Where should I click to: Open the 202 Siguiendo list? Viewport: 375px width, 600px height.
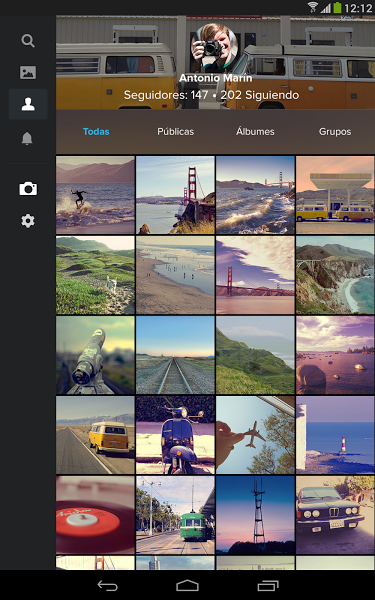(260, 95)
